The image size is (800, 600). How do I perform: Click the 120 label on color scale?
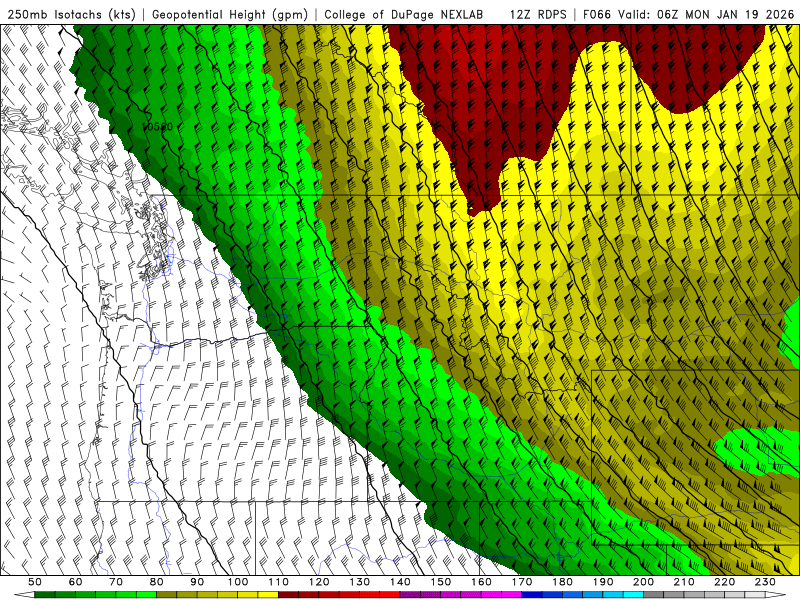(319, 582)
